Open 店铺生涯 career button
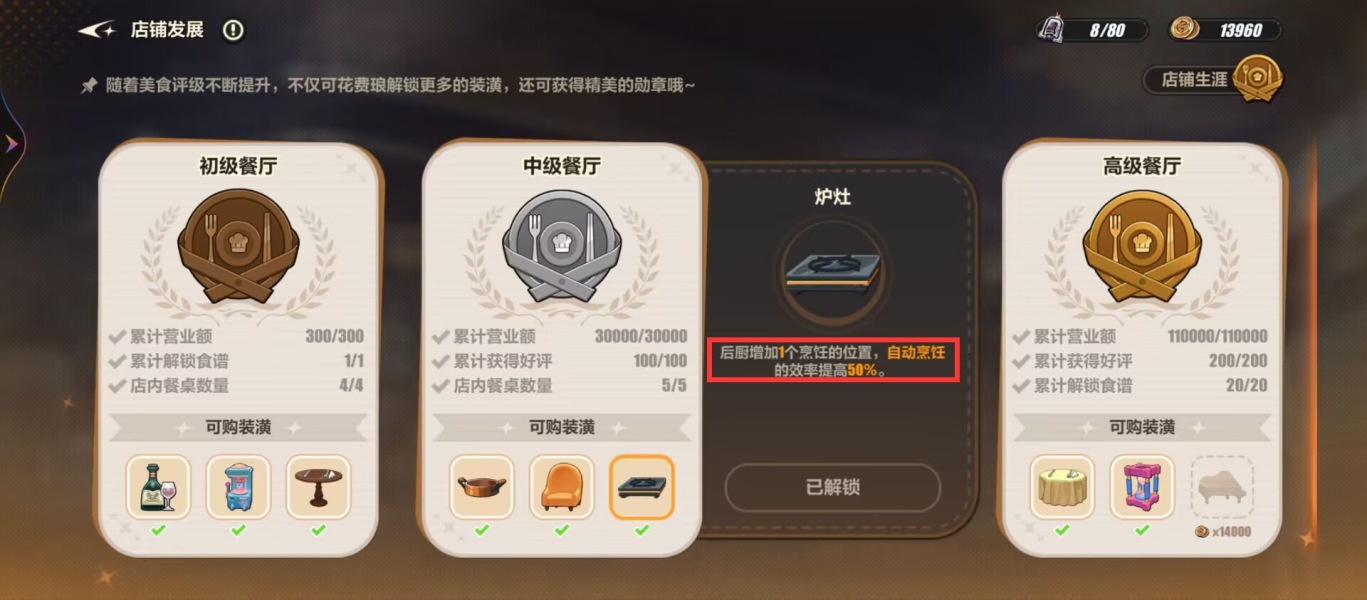 [x=1214, y=79]
